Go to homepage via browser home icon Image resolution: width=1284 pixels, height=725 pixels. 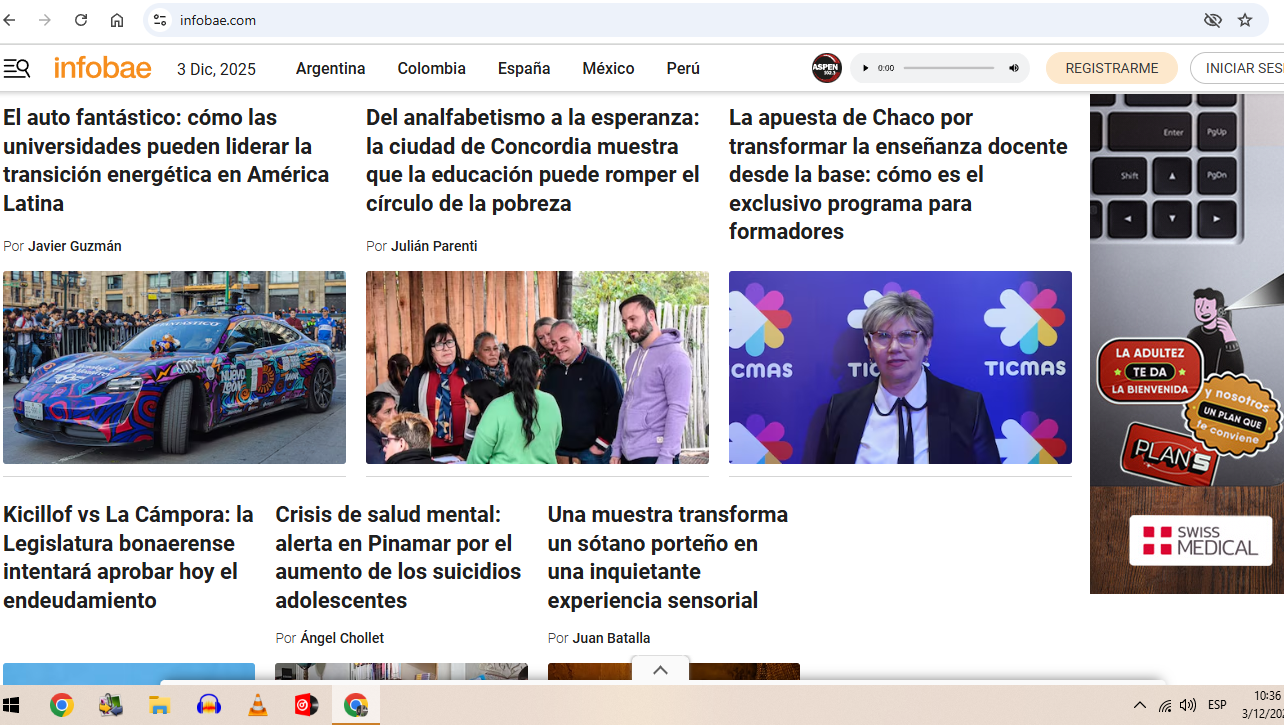(x=116, y=19)
